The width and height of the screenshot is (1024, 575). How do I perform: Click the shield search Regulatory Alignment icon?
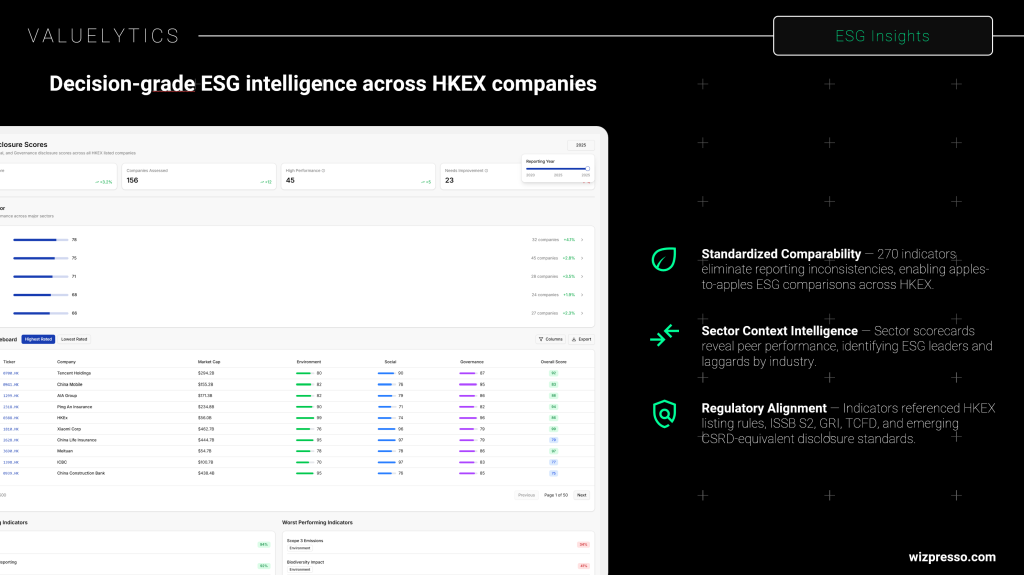[664, 413]
